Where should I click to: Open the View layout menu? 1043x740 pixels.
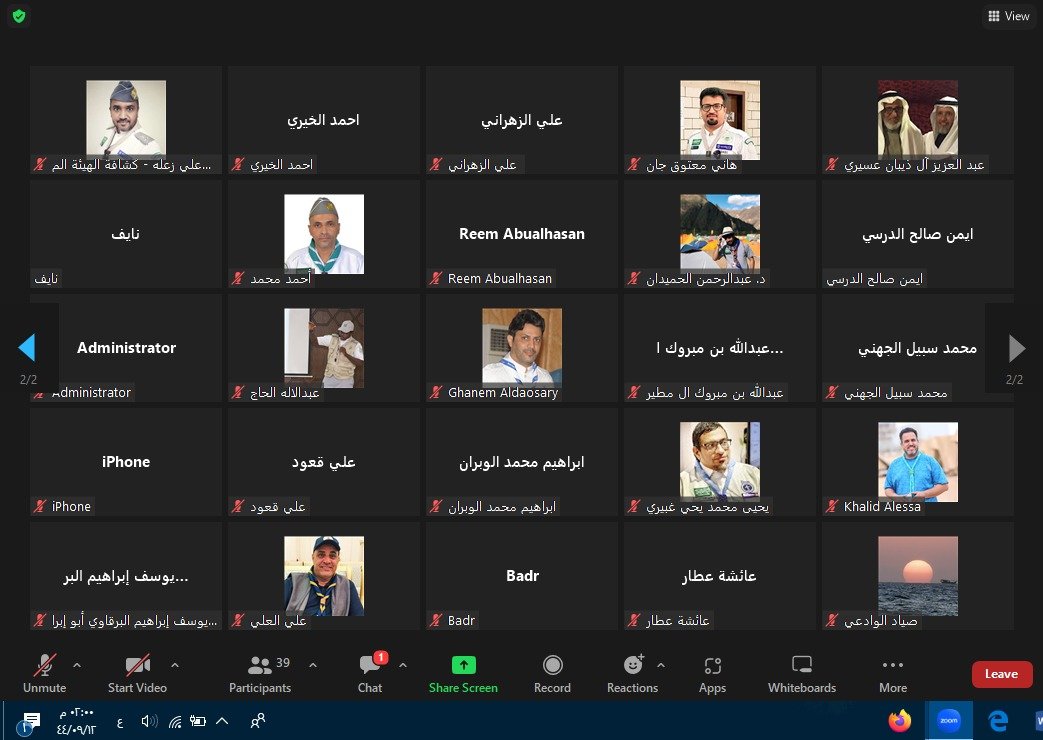tap(1008, 16)
